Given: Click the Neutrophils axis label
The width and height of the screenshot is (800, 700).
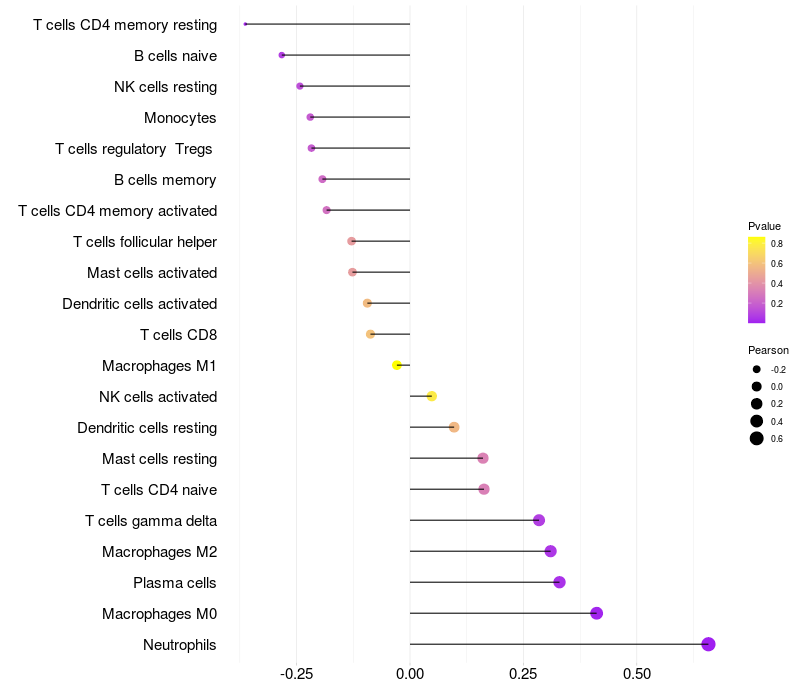Looking at the screenshot, I should [x=180, y=644].
